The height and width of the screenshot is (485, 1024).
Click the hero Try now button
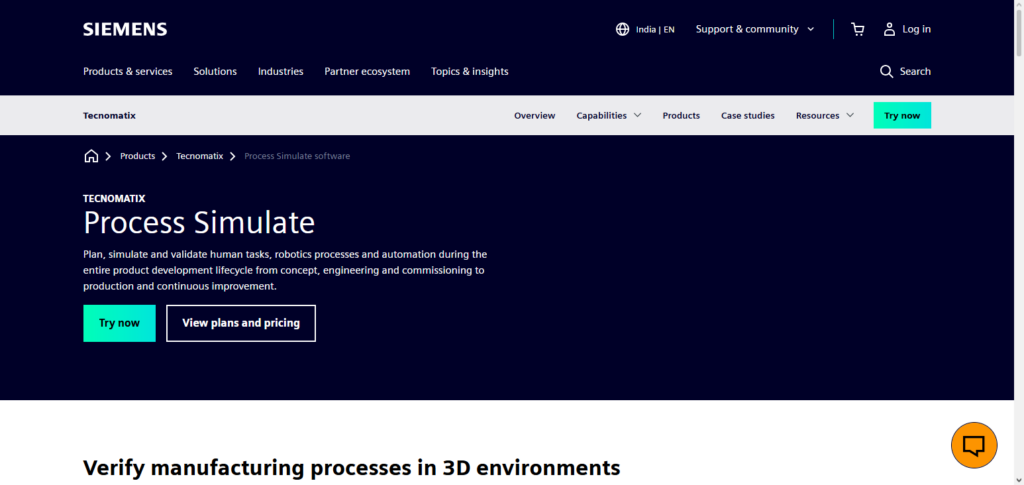pos(119,323)
